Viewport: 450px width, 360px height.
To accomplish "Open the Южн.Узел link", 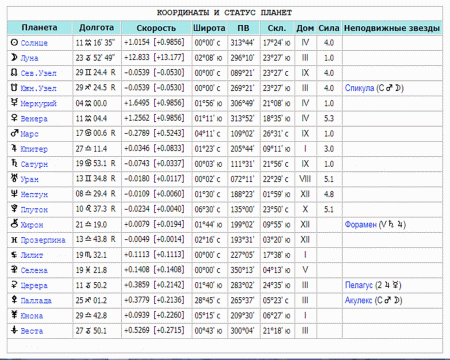I will point(38,88).
